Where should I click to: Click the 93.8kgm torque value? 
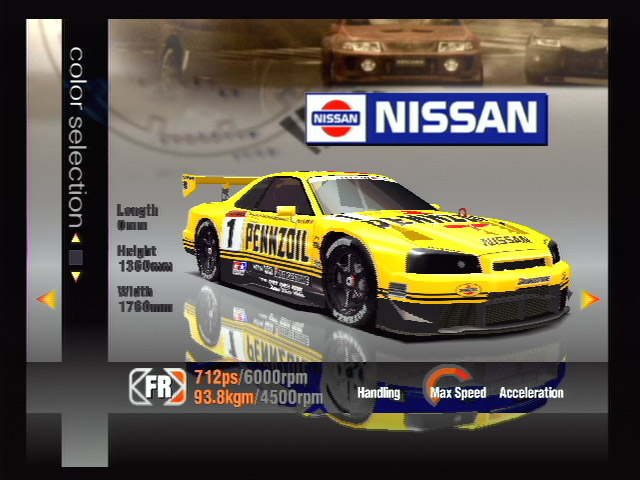click(224, 397)
